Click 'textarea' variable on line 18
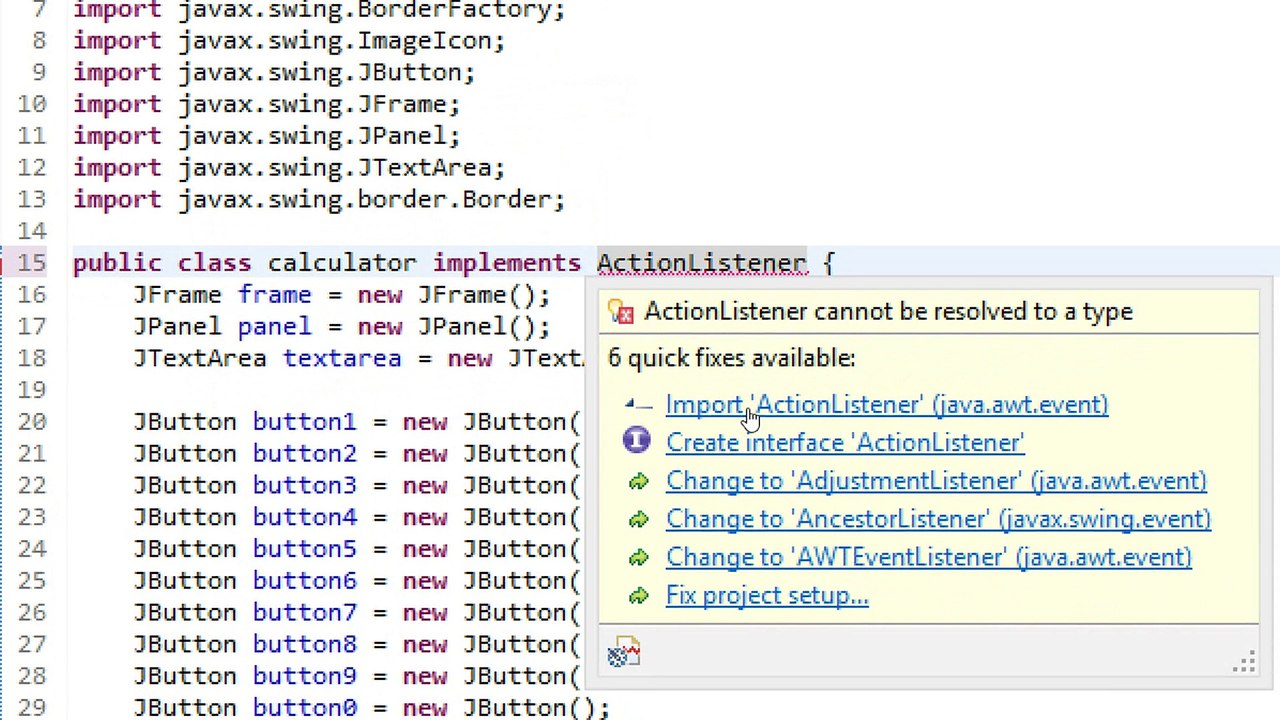This screenshot has height=720, width=1280. coord(342,358)
